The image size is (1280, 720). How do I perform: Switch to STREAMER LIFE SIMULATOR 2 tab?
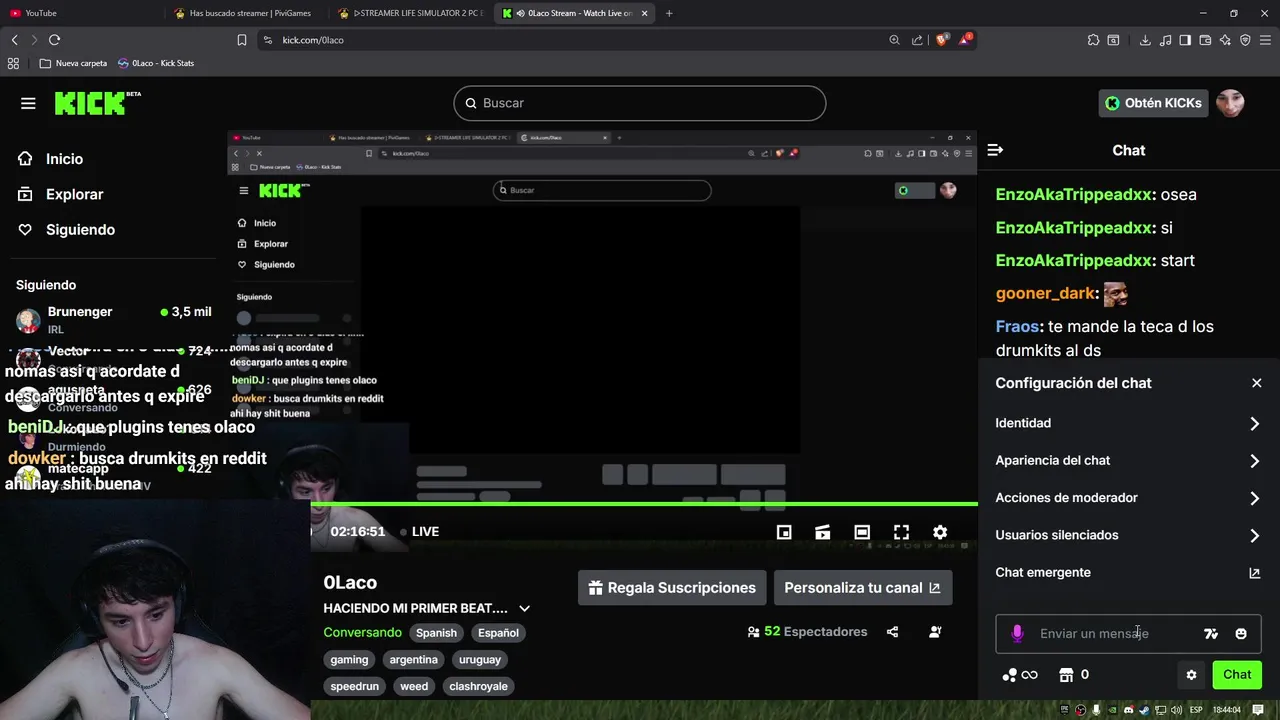412,13
